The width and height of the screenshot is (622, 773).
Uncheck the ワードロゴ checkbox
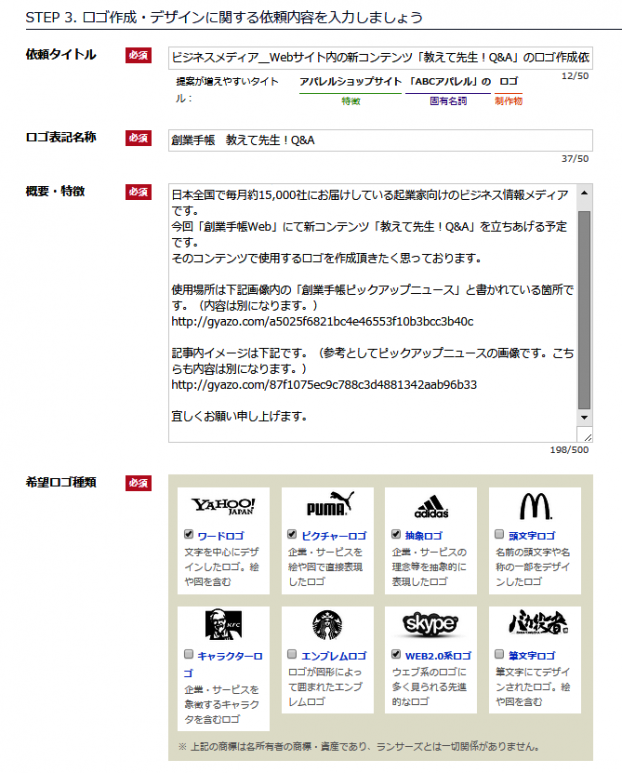188,534
